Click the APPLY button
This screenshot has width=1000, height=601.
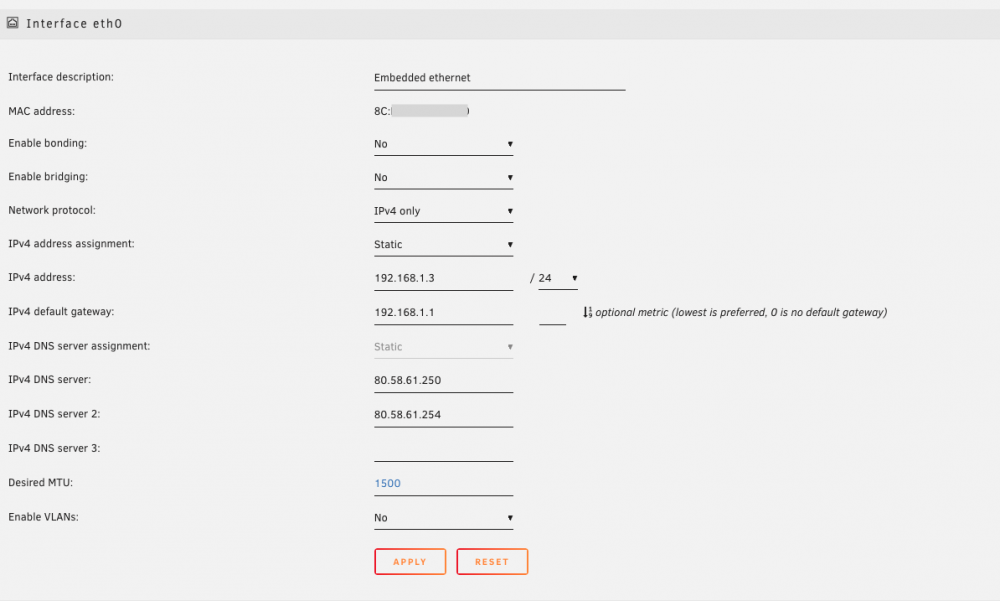(x=410, y=561)
